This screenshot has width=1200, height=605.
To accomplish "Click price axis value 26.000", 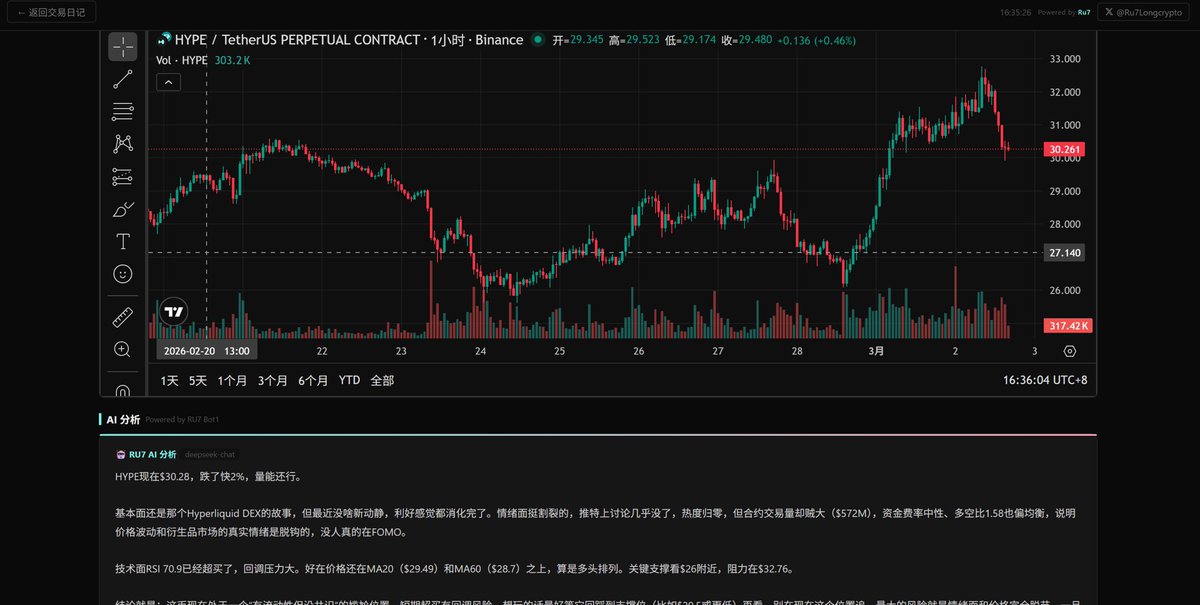I will (x=1064, y=290).
